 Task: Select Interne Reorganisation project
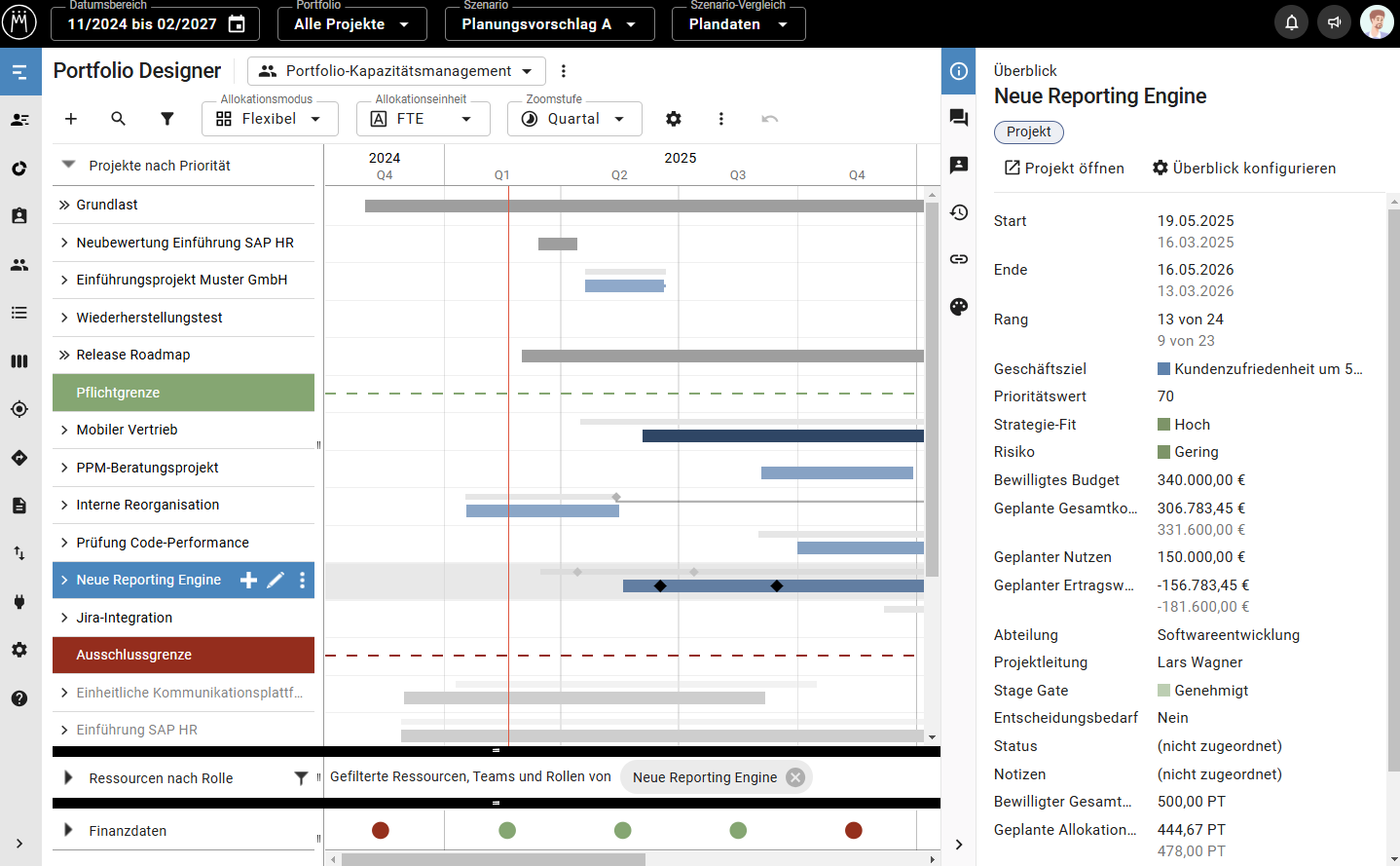pos(183,505)
